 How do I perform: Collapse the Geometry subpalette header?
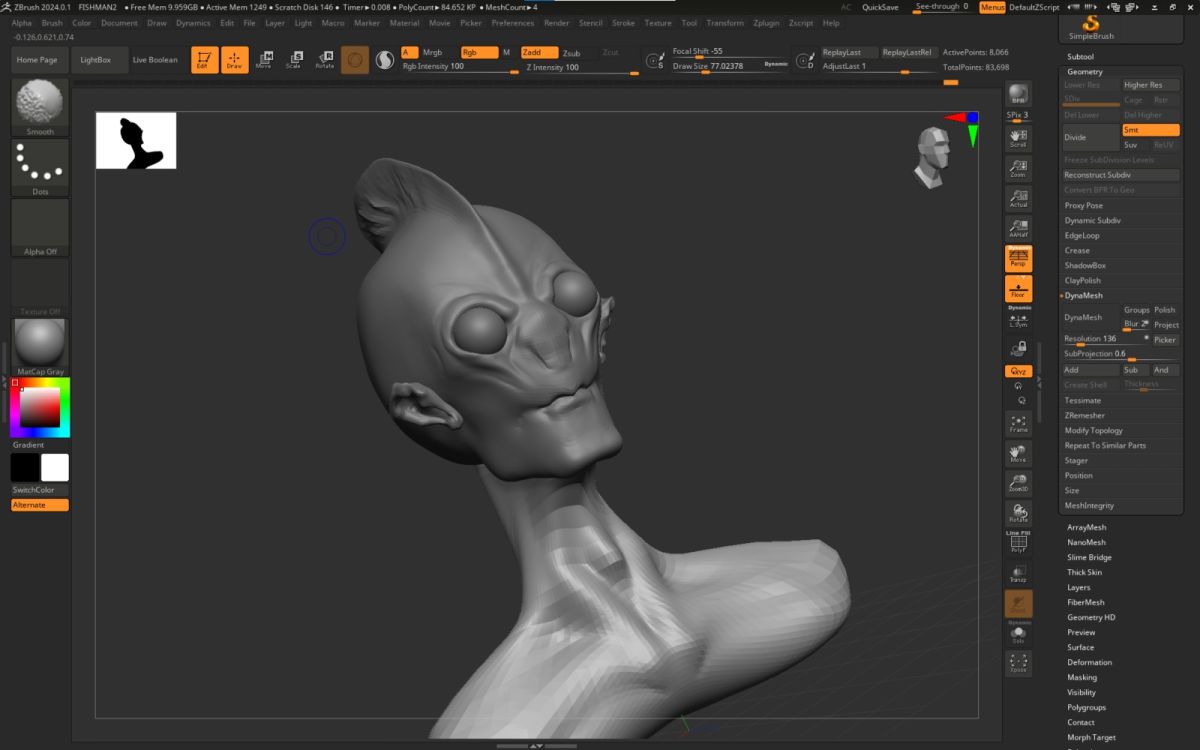[1085, 72]
